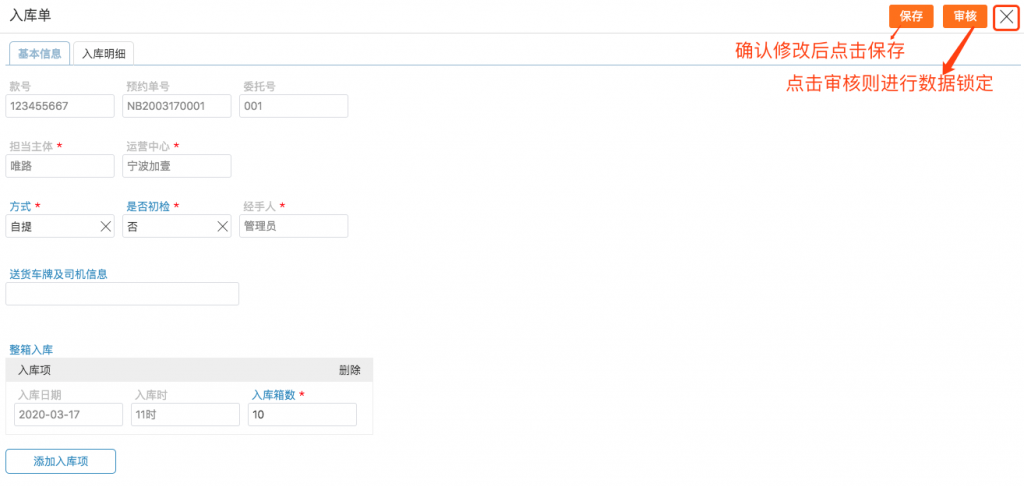
Task: Click the 入库时 field showing 11时
Action: tap(185, 415)
